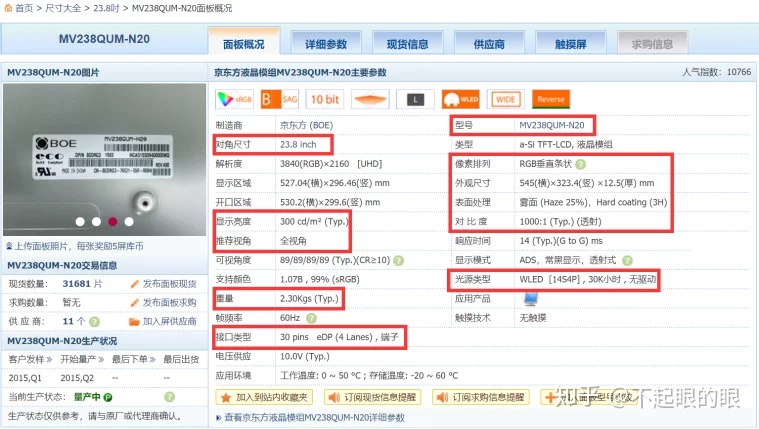The height and width of the screenshot is (429, 759).
Task: Click the 2015,Q2 production date
Action: pos(77,378)
